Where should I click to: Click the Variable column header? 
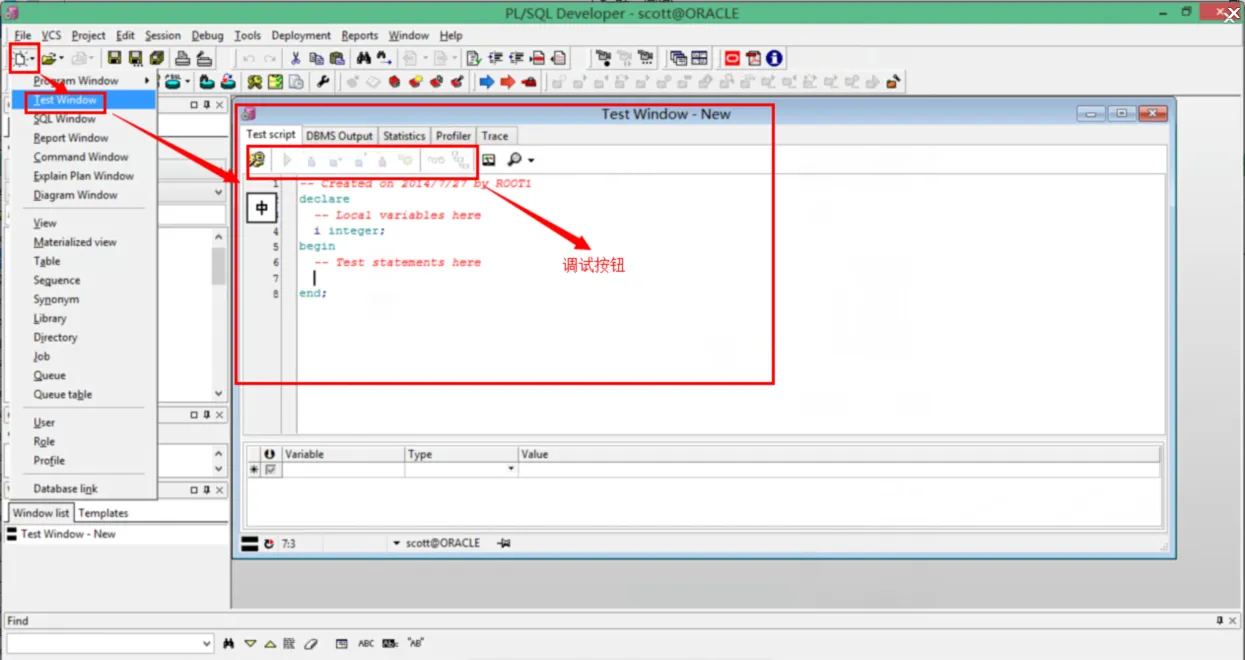pos(344,454)
